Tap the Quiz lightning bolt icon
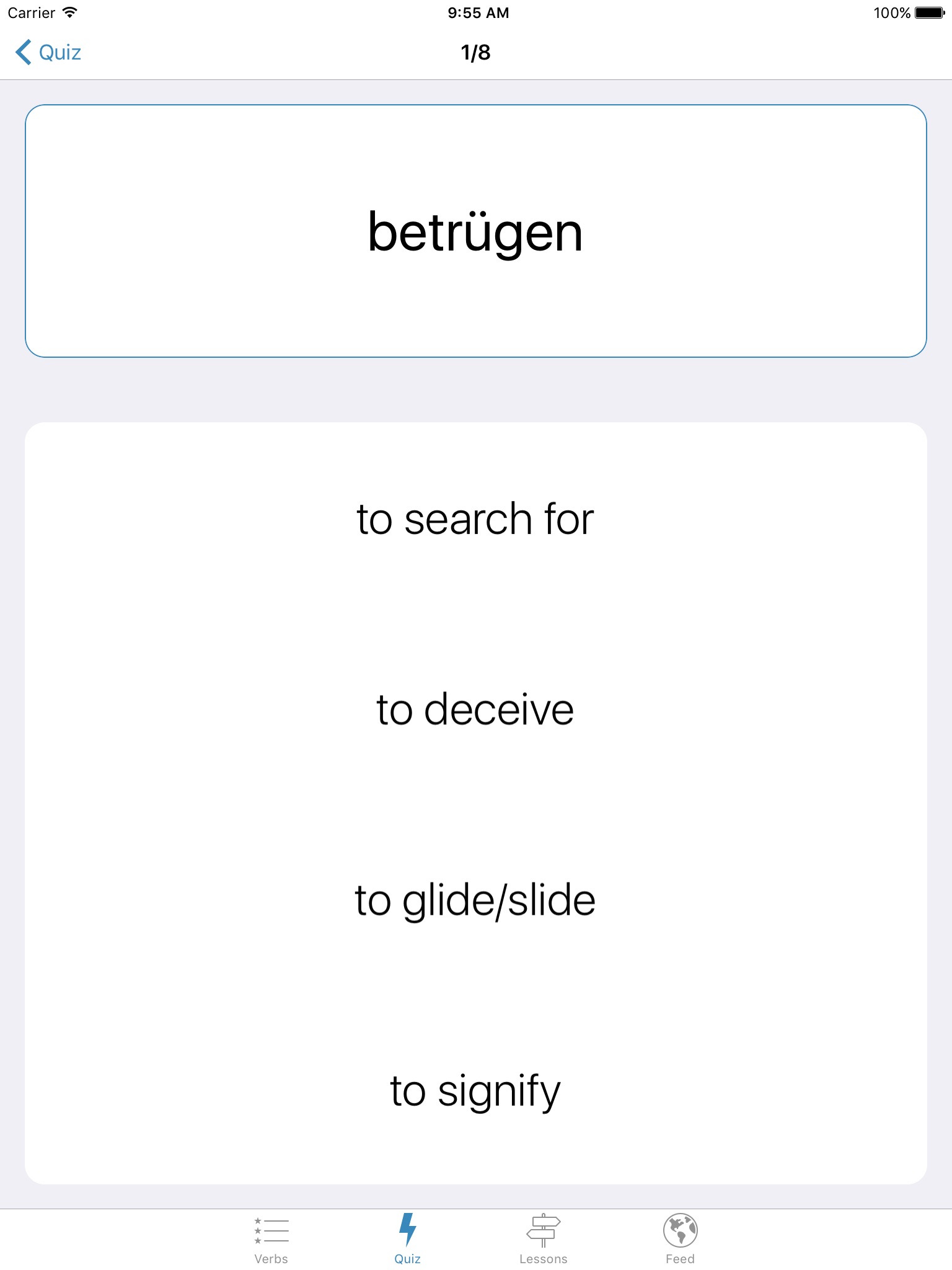 pos(407,1229)
